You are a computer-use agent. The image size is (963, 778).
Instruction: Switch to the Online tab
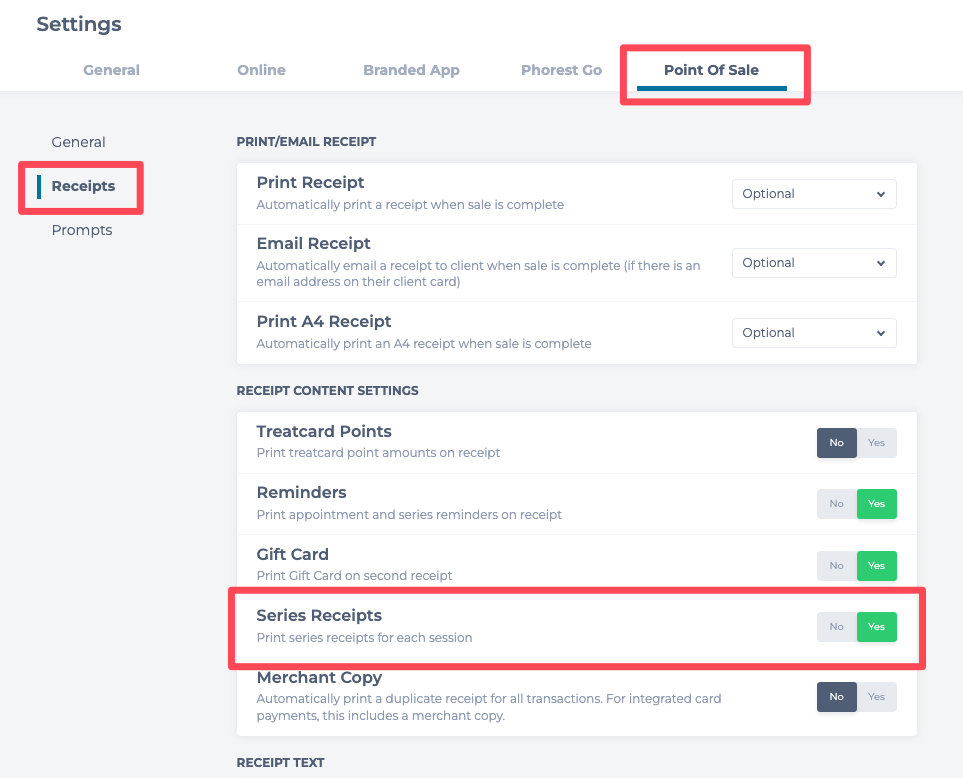click(261, 70)
